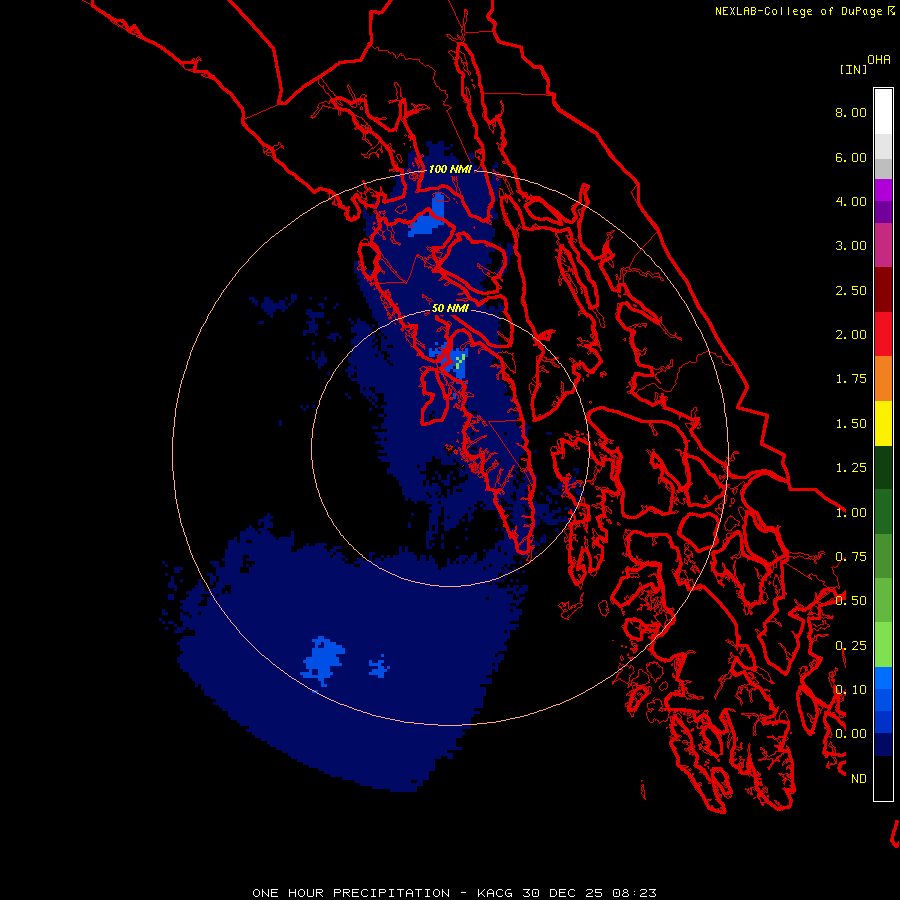Click the [IN] units label
Image resolution: width=900 pixels, height=900 pixels.
pos(853,69)
